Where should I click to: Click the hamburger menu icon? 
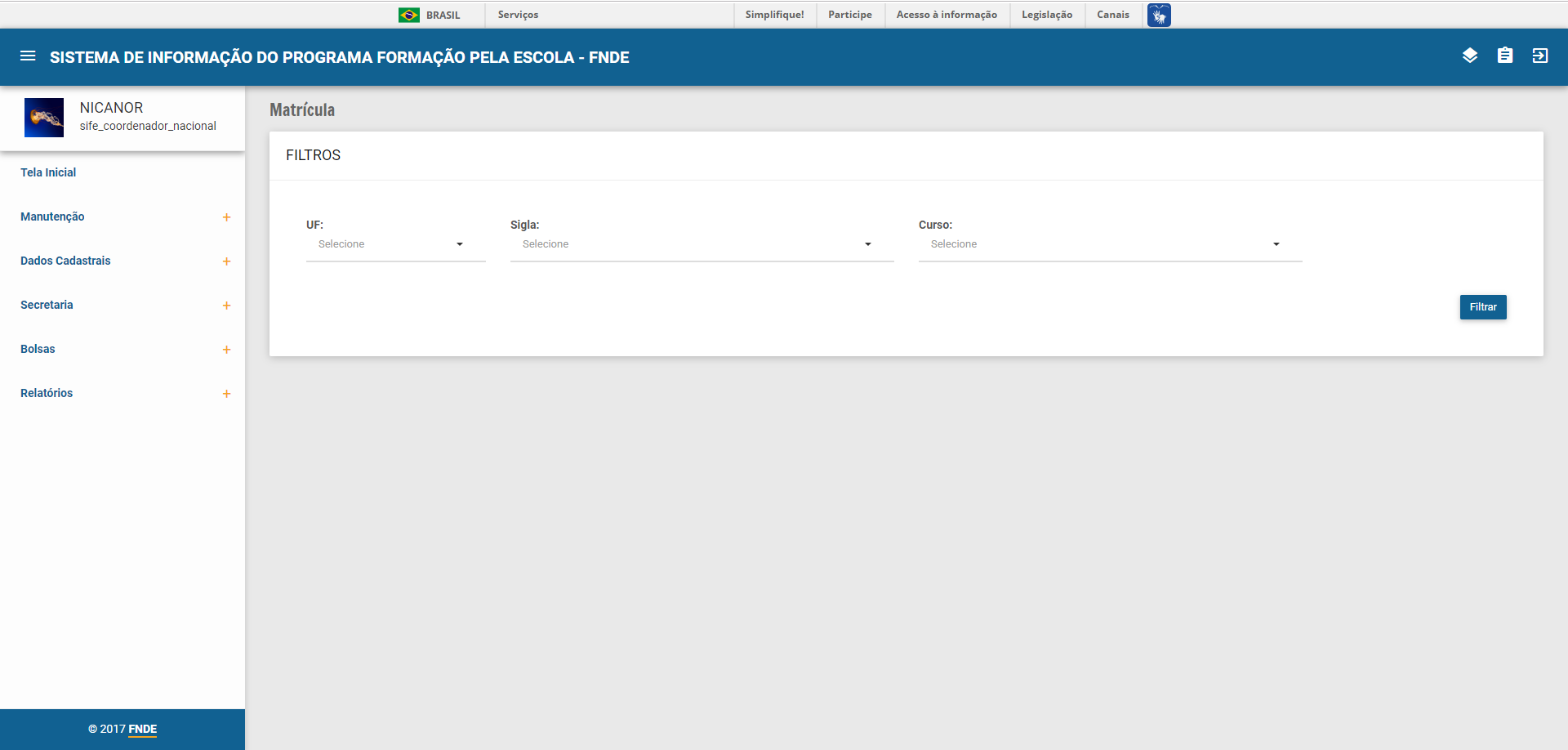click(x=28, y=56)
